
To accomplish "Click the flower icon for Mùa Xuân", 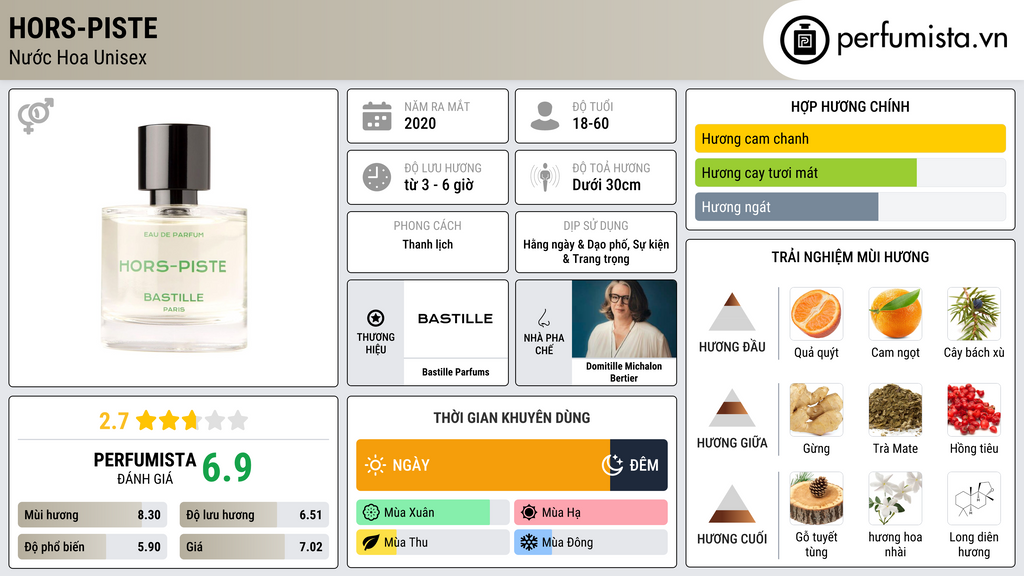I will [x=371, y=513].
